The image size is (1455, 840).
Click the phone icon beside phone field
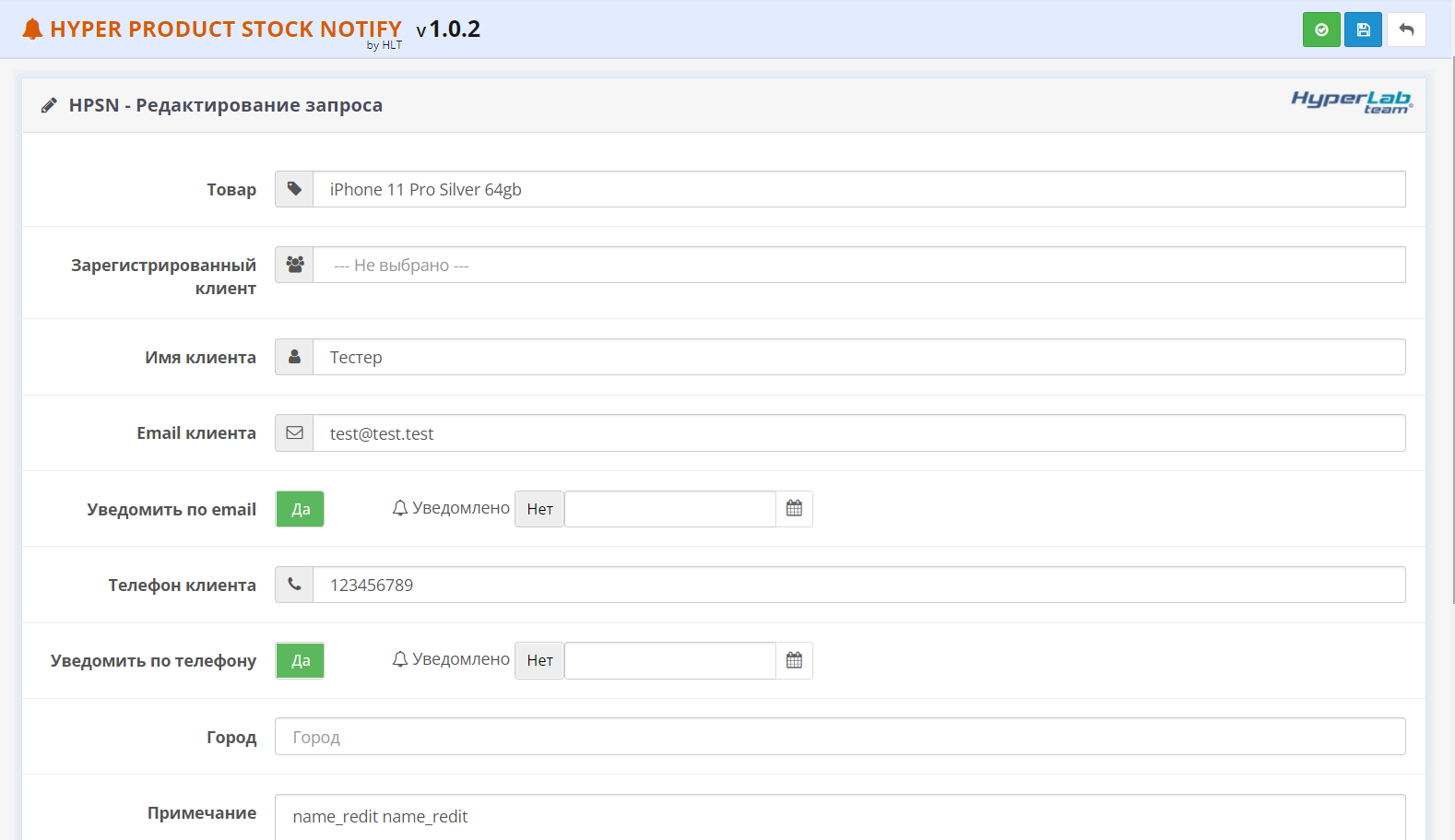294,585
